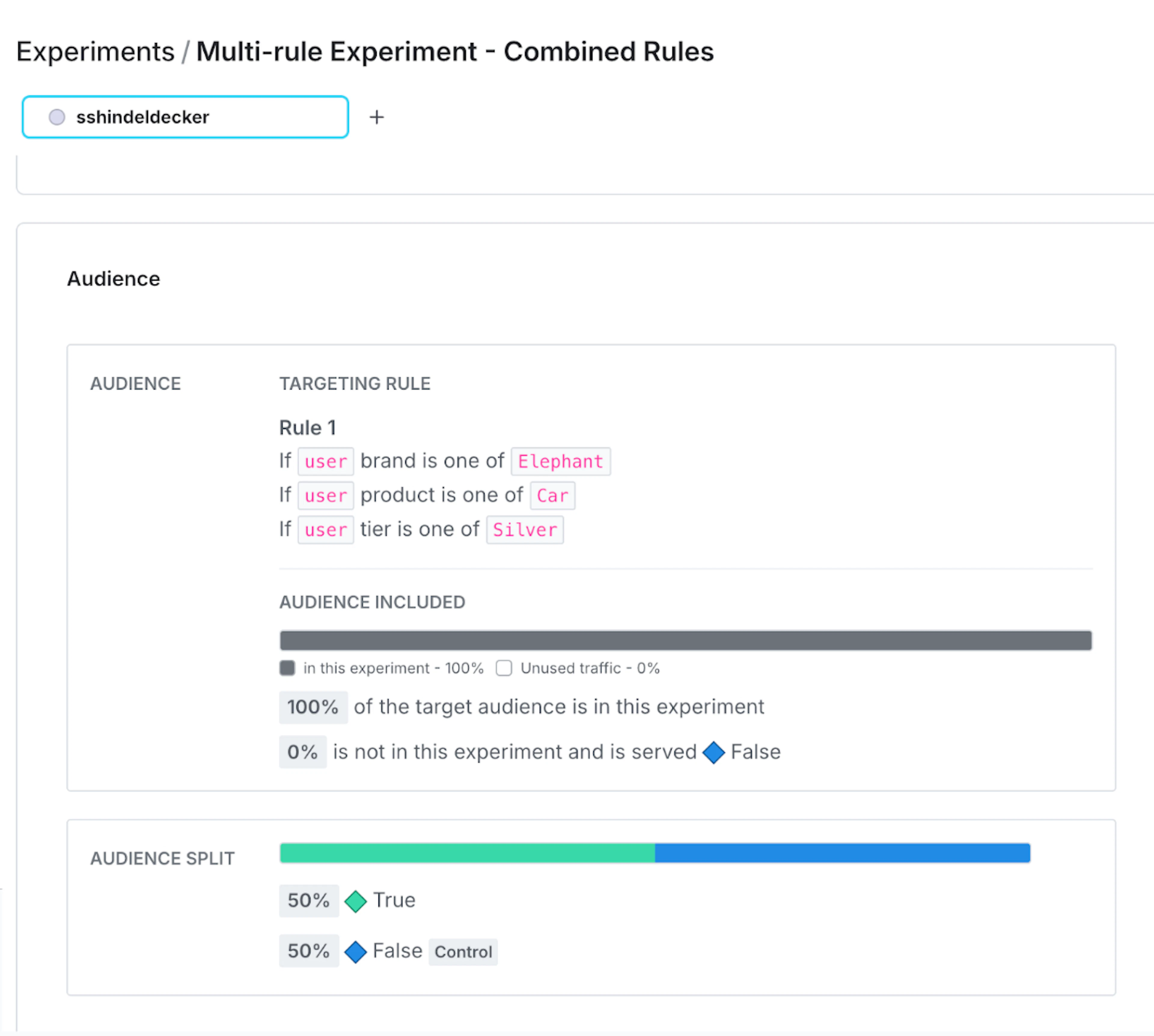This screenshot has width=1154, height=1036.
Task: Open the Elephant brand value selector
Action: [x=560, y=461]
